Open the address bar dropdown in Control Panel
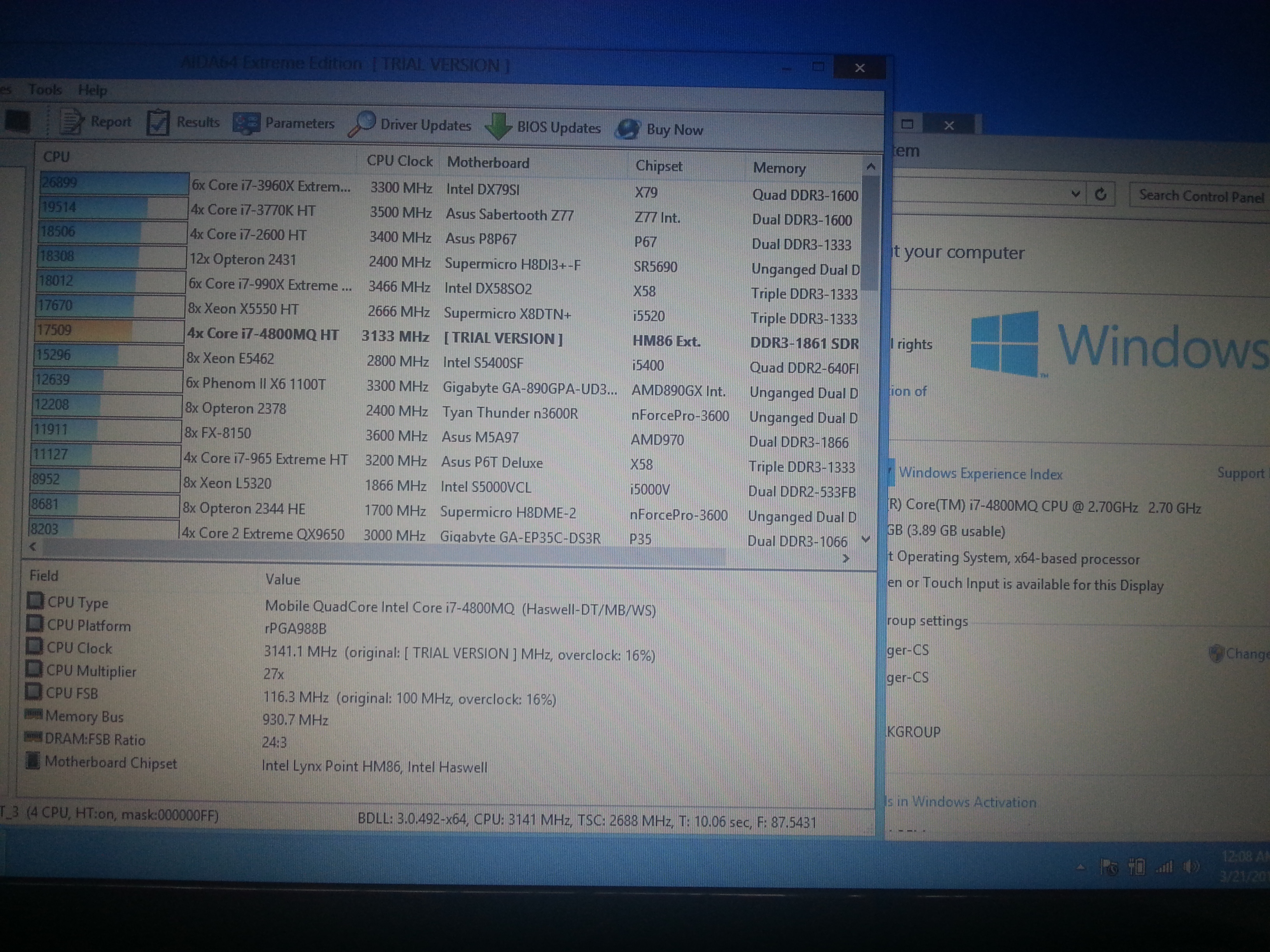 pyautogui.click(x=1075, y=194)
